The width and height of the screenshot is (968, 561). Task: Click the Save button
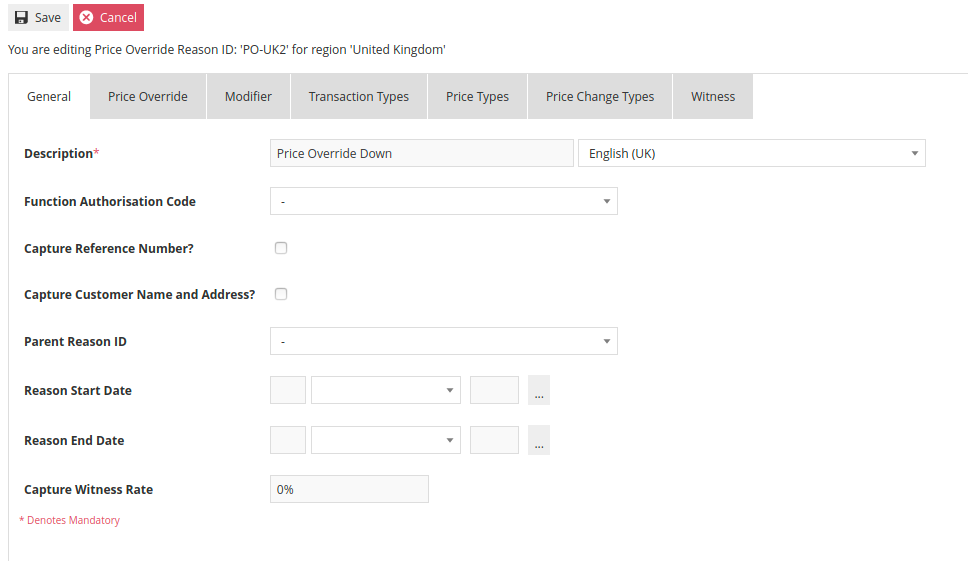tap(38, 17)
